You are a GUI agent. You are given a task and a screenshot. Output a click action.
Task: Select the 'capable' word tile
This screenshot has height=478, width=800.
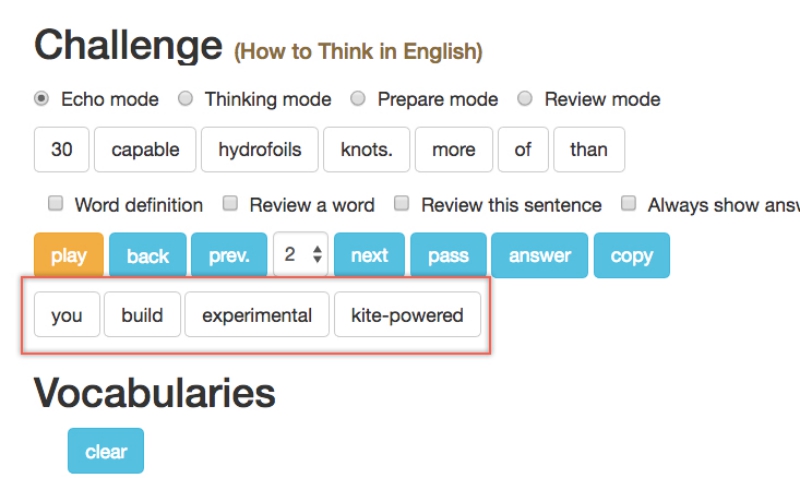pyautogui.click(x=145, y=150)
